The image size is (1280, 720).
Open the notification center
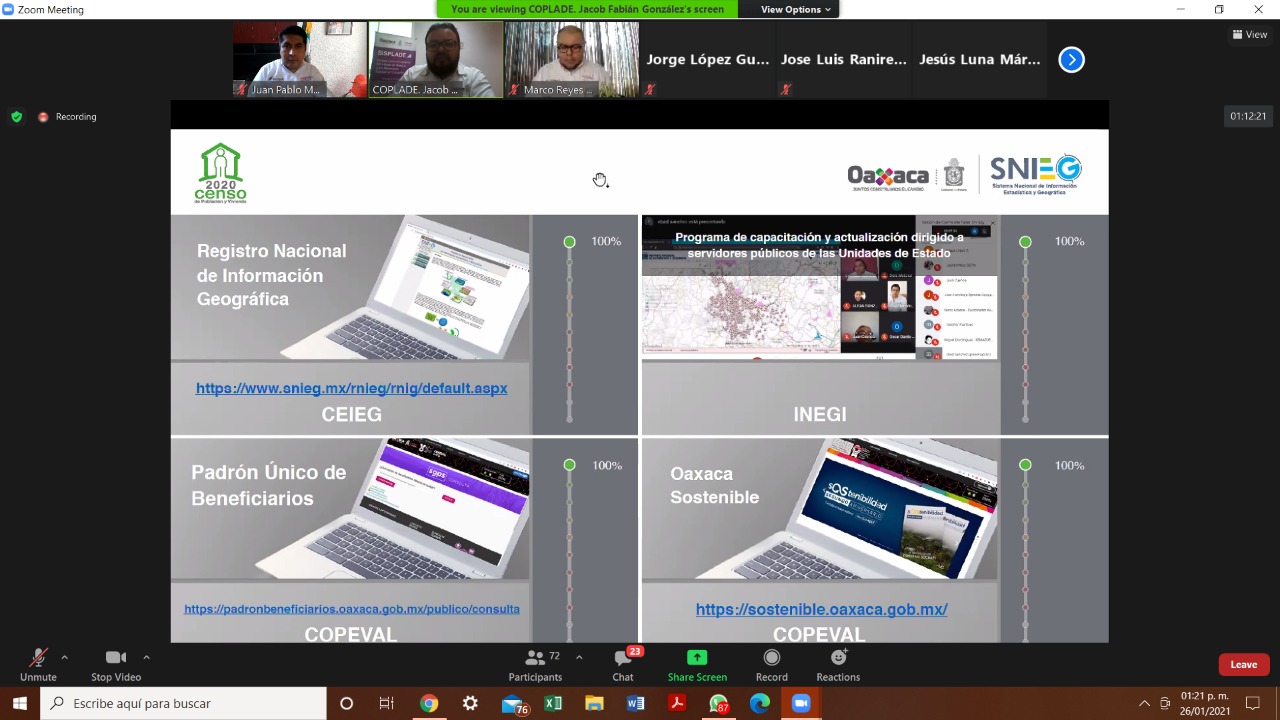click(x=1253, y=703)
